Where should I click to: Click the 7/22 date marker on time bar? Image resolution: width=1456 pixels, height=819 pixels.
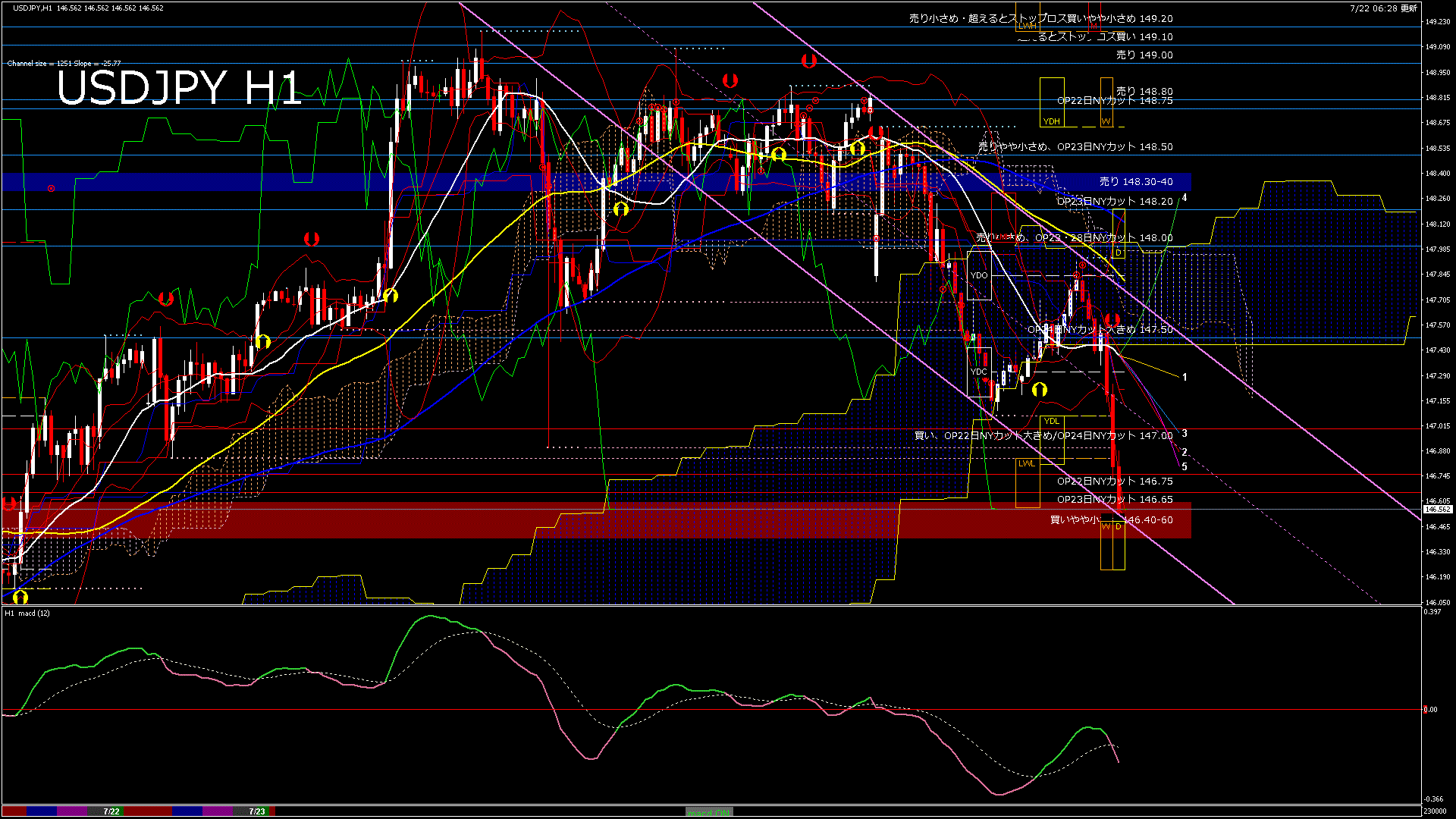click(x=111, y=811)
